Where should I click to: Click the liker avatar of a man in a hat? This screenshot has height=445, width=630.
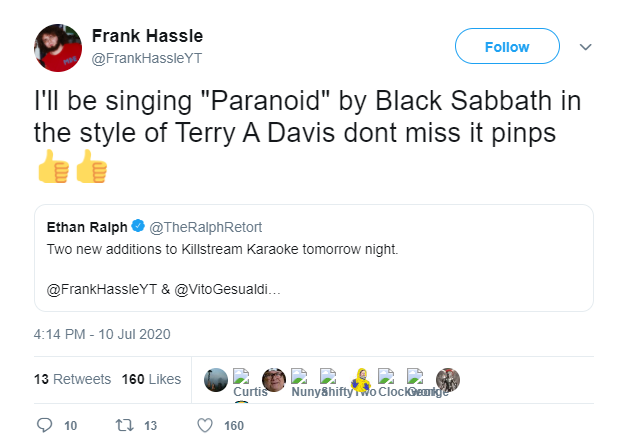(x=274, y=380)
